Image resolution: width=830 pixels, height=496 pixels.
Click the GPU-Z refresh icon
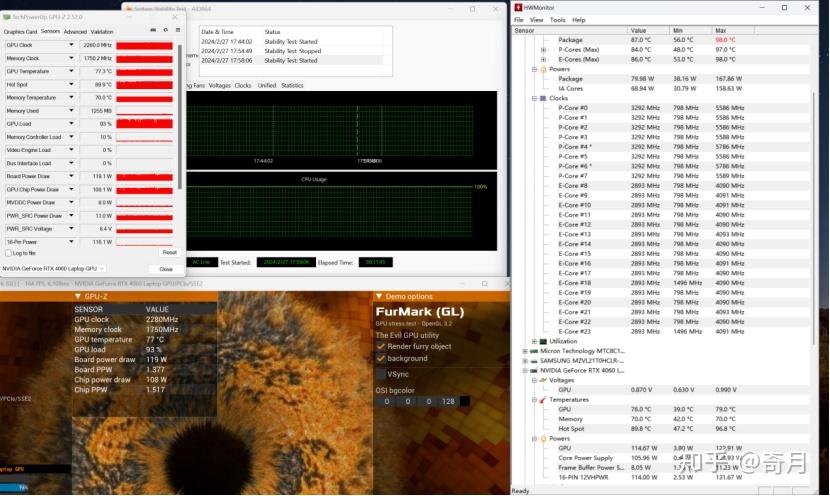coord(166,30)
